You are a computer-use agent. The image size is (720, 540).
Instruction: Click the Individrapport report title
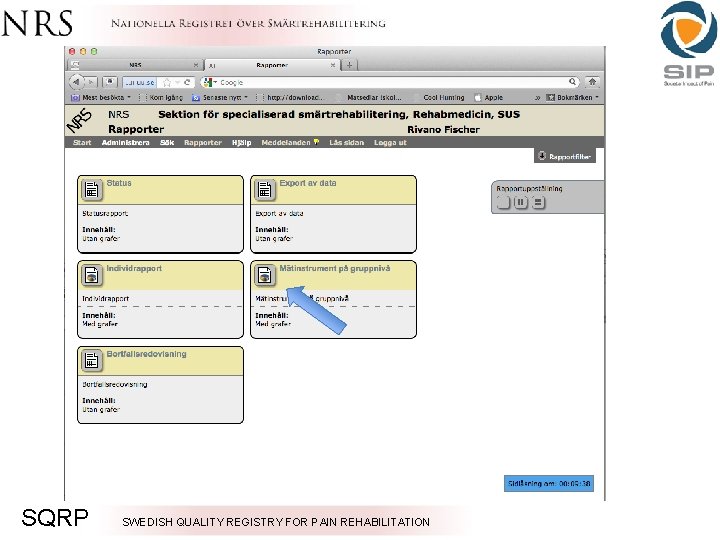point(134,268)
